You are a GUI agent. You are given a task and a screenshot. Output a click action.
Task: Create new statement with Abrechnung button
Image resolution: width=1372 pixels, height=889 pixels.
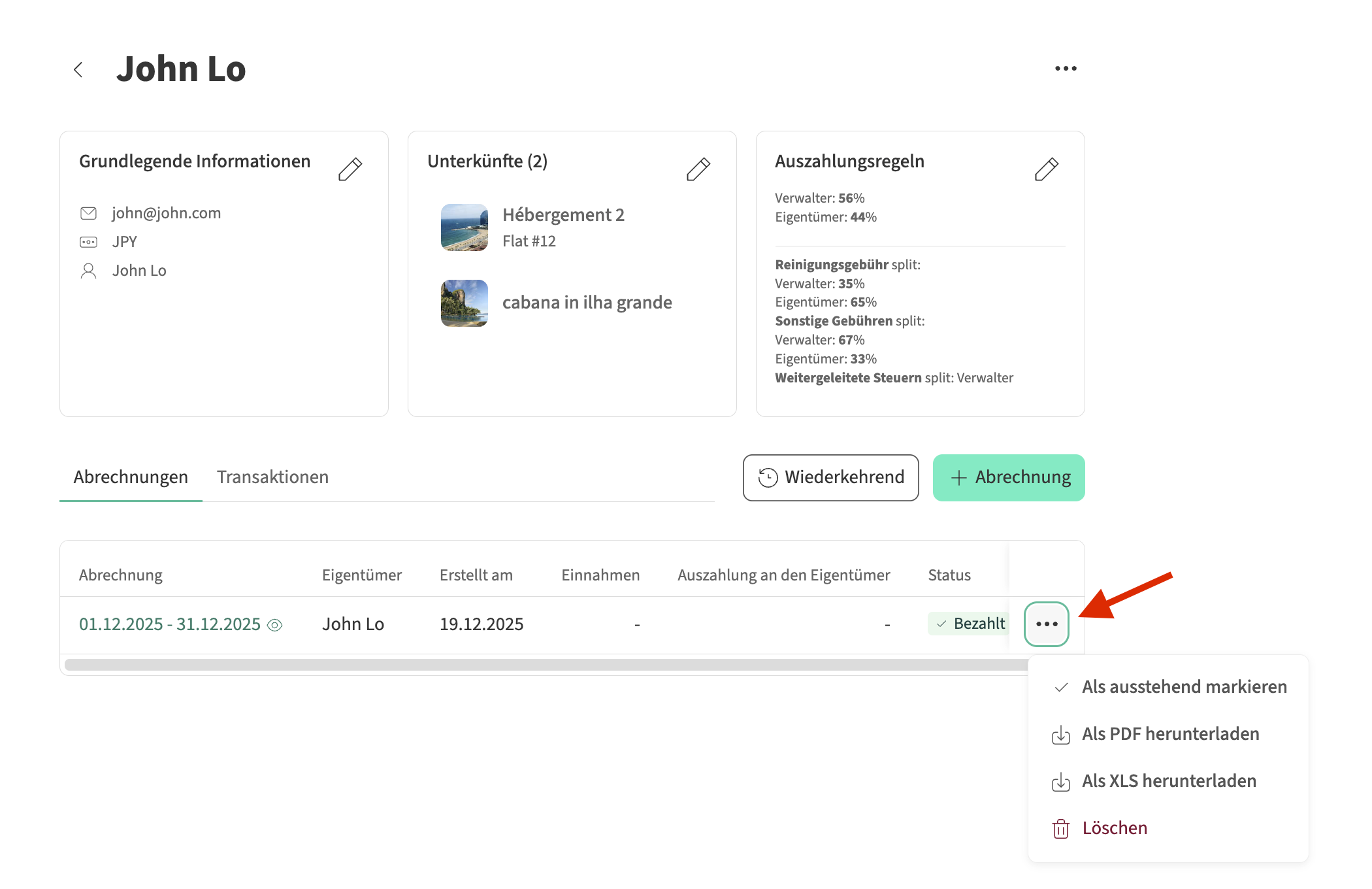click(x=1008, y=478)
